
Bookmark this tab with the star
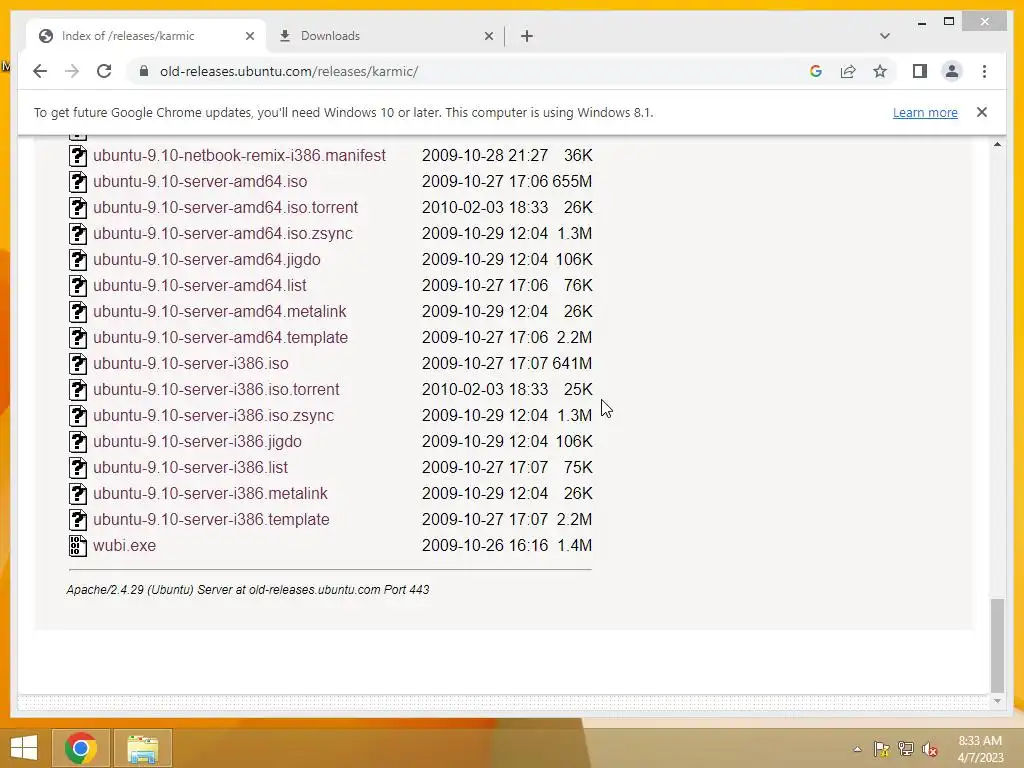880,71
